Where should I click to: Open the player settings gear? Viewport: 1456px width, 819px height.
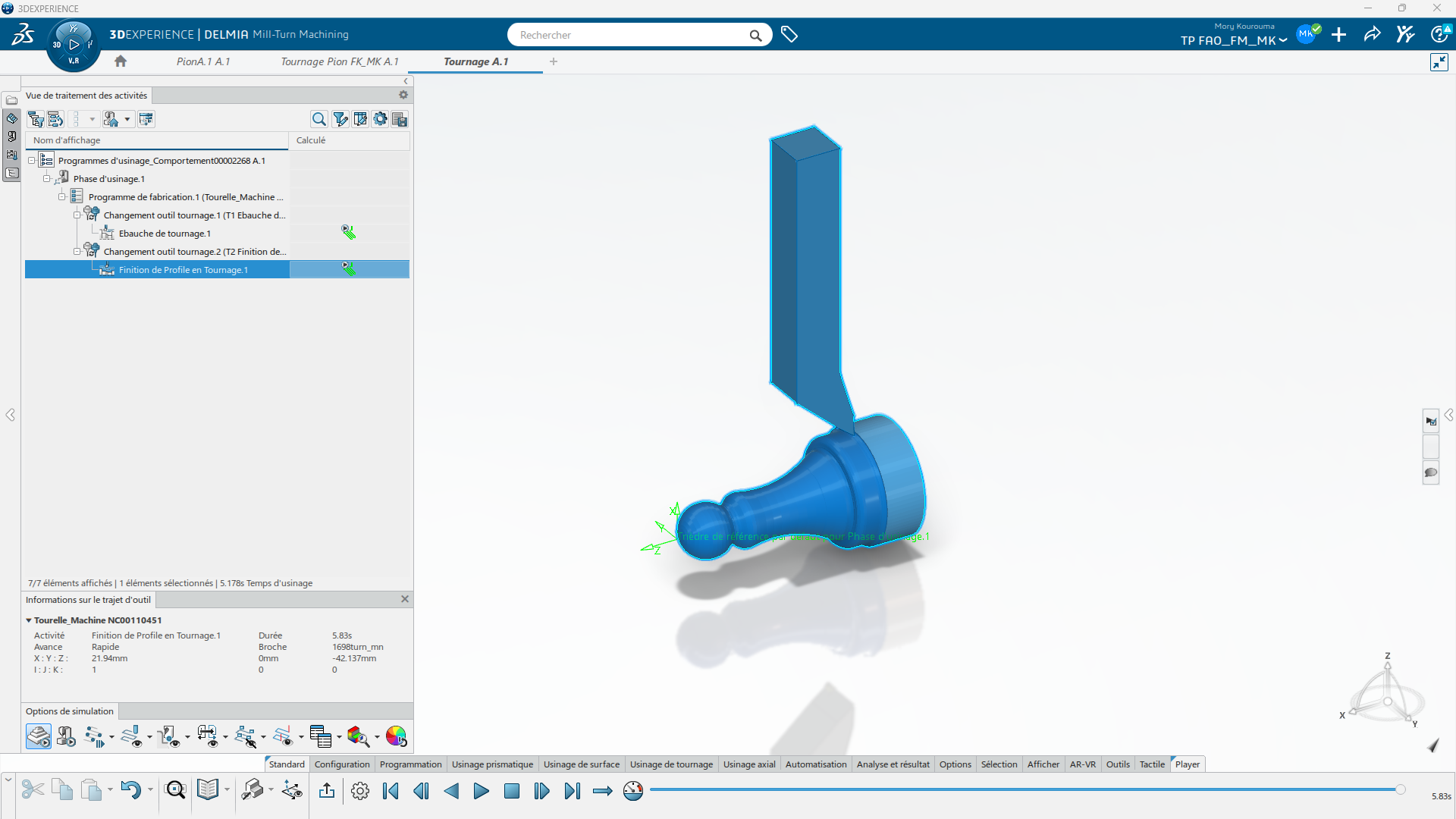click(360, 791)
